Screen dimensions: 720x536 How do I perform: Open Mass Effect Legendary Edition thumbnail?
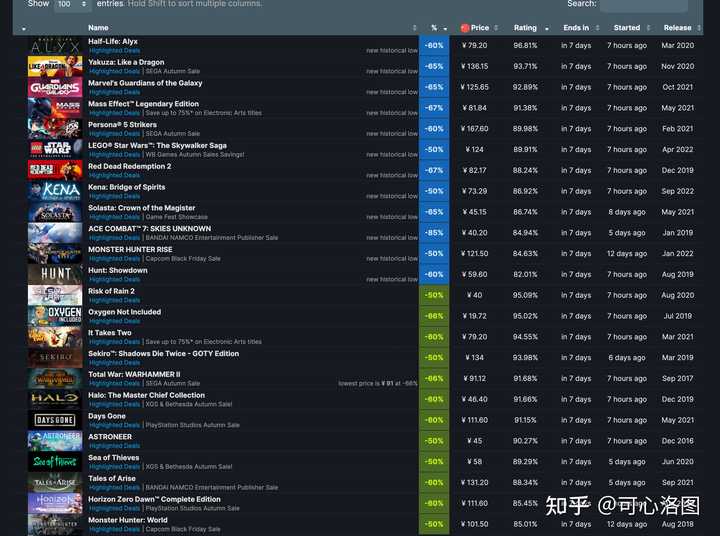click(55, 108)
